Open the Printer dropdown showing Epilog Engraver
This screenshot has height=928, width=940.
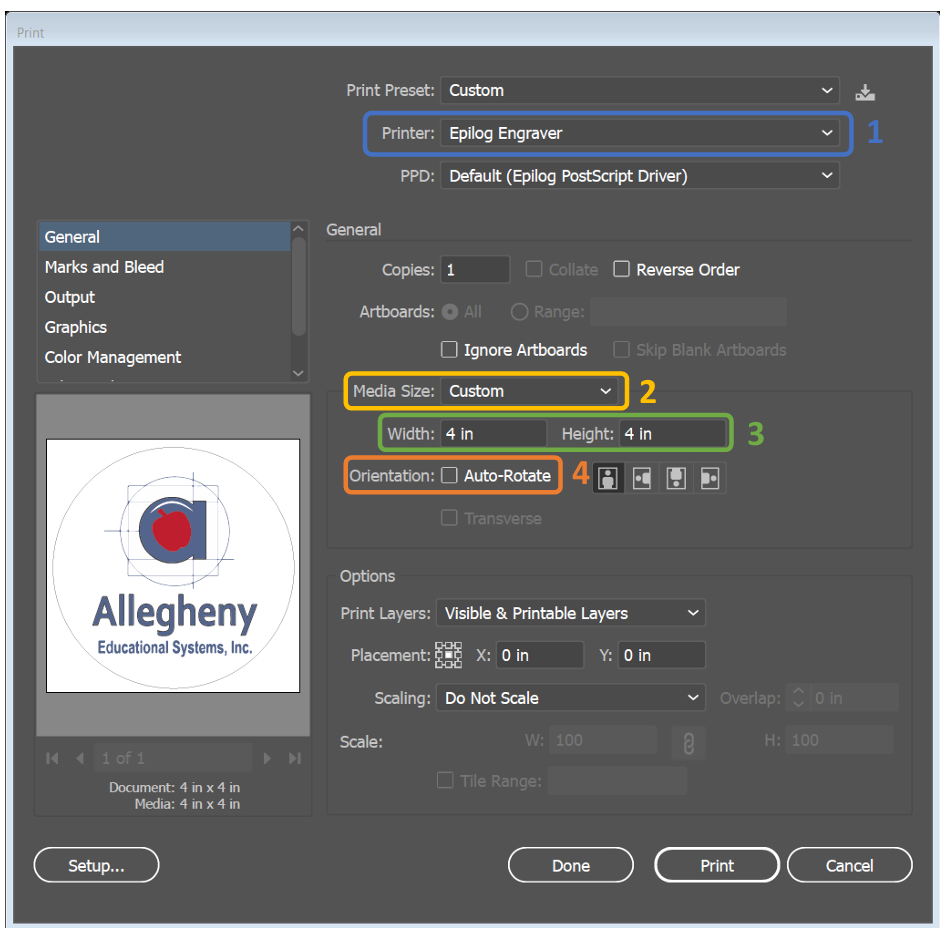pos(640,133)
